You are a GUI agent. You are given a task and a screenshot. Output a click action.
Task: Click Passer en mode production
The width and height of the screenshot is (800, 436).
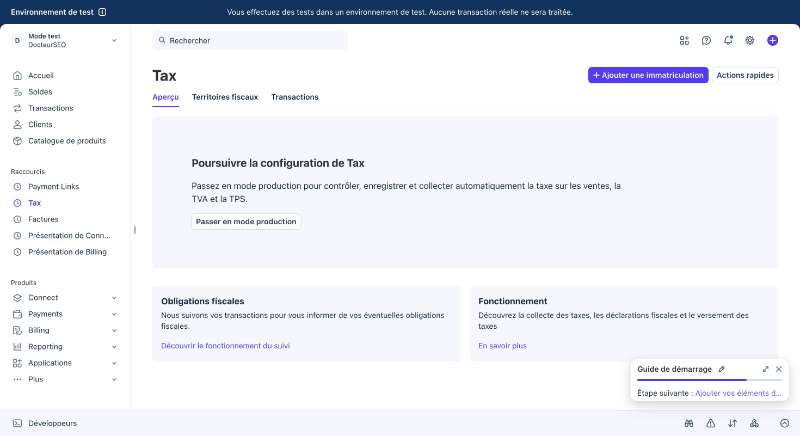click(246, 221)
